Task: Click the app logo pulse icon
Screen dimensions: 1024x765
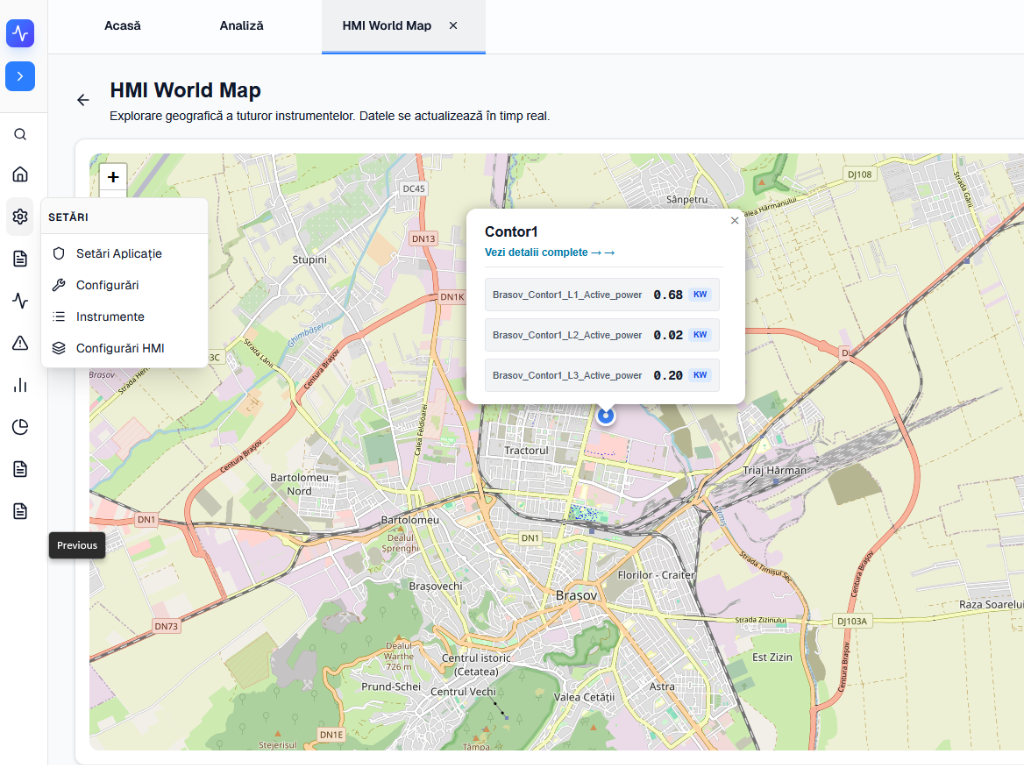Action: tap(20, 33)
